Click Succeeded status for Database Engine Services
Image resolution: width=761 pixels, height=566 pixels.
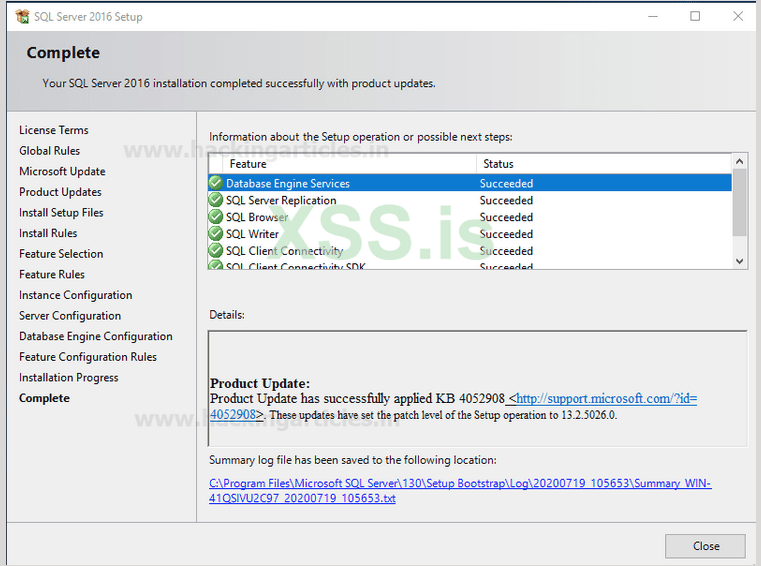coord(506,183)
